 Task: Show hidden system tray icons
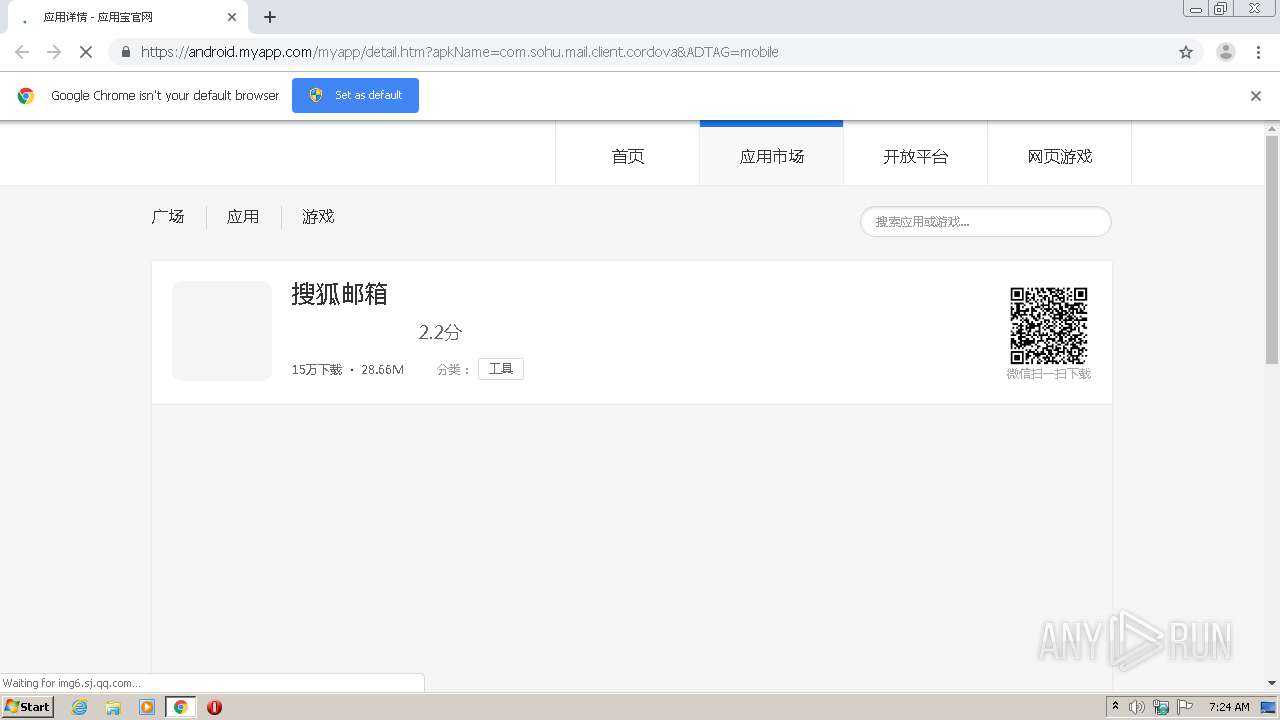(x=1116, y=707)
